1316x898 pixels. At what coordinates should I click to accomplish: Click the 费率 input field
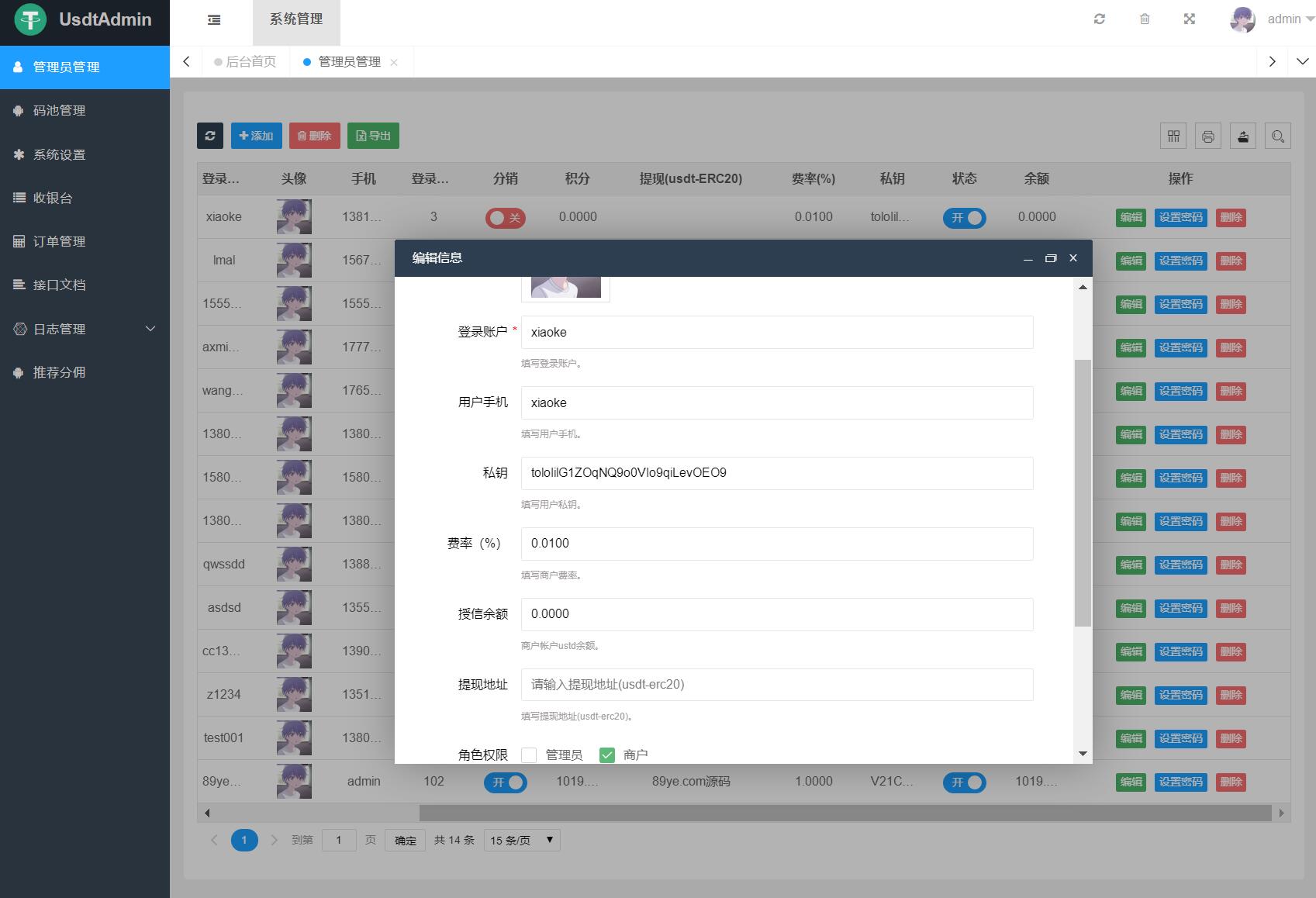pyautogui.click(x=777, y=544)
